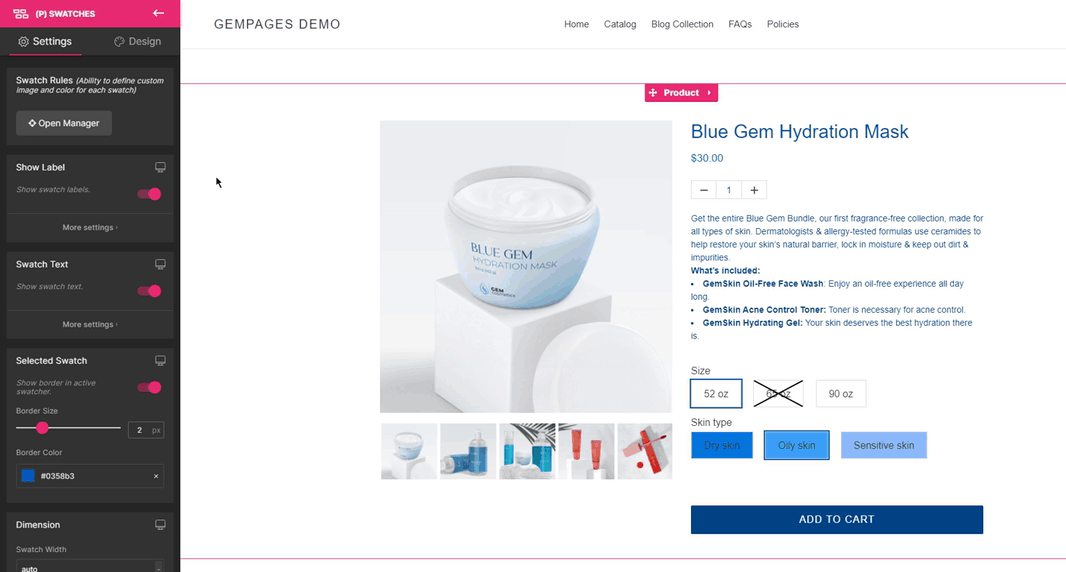Image resolution: width=1066 pixels, height=572 pixels.
Task: Click the ADD TO CART button
Action: click(x=837, y=520)
